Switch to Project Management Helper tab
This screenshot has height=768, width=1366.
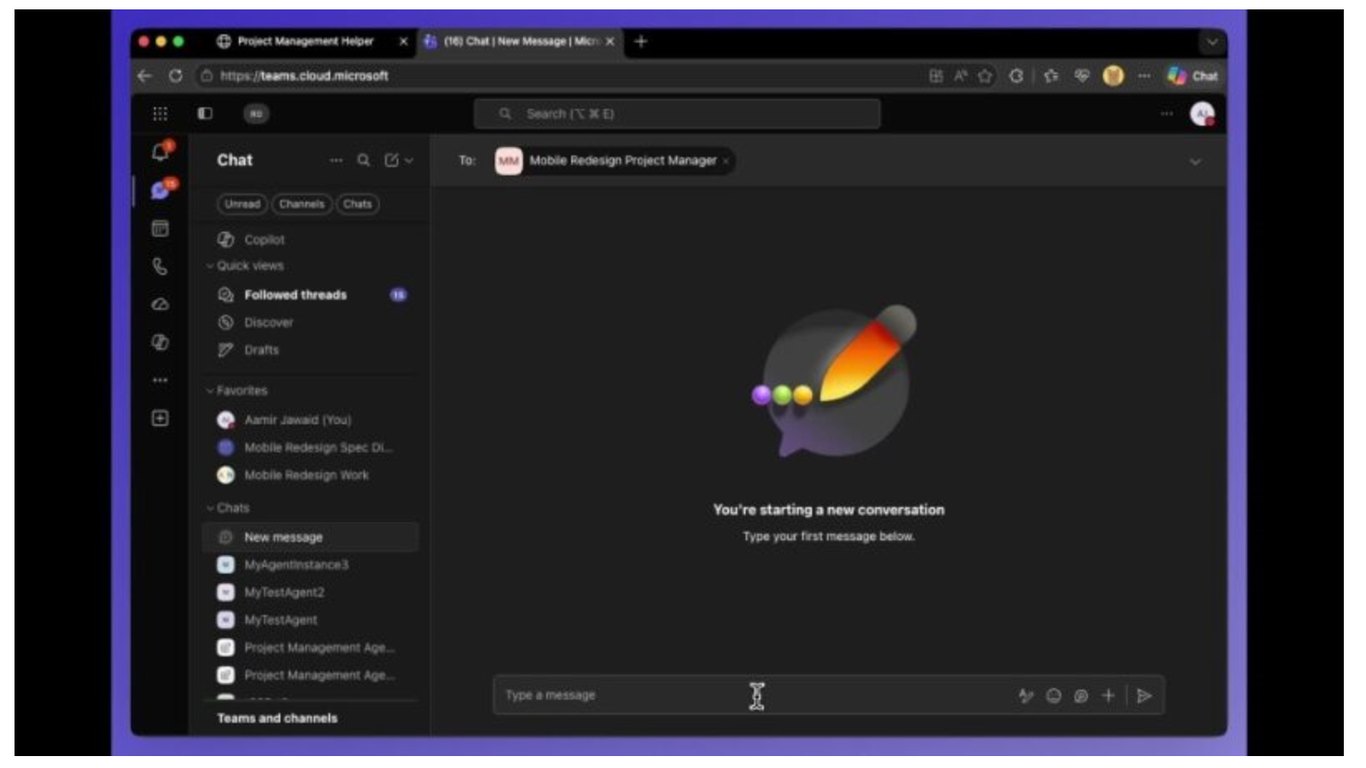[305, 41]
